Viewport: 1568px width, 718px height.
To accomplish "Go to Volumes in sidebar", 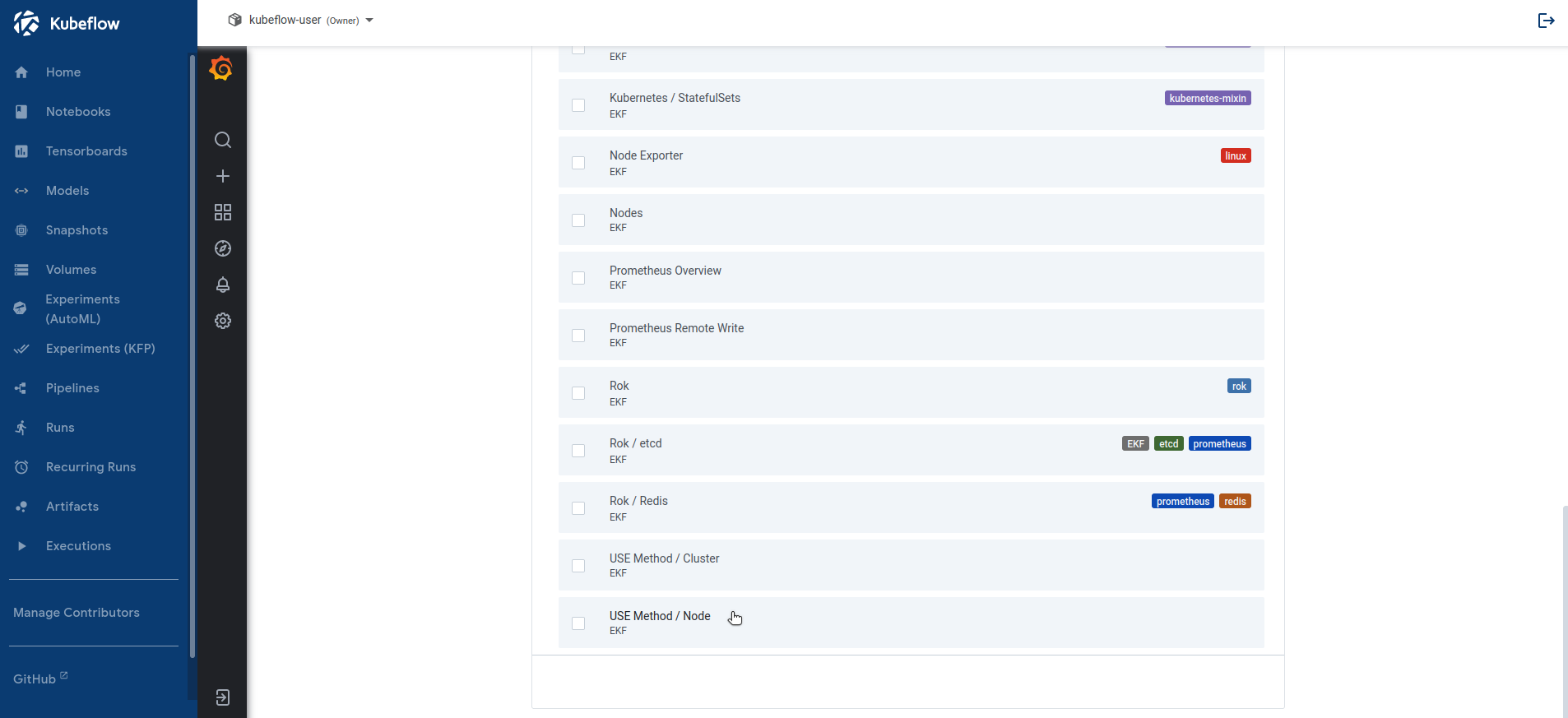I will click(x=71, y=270).
